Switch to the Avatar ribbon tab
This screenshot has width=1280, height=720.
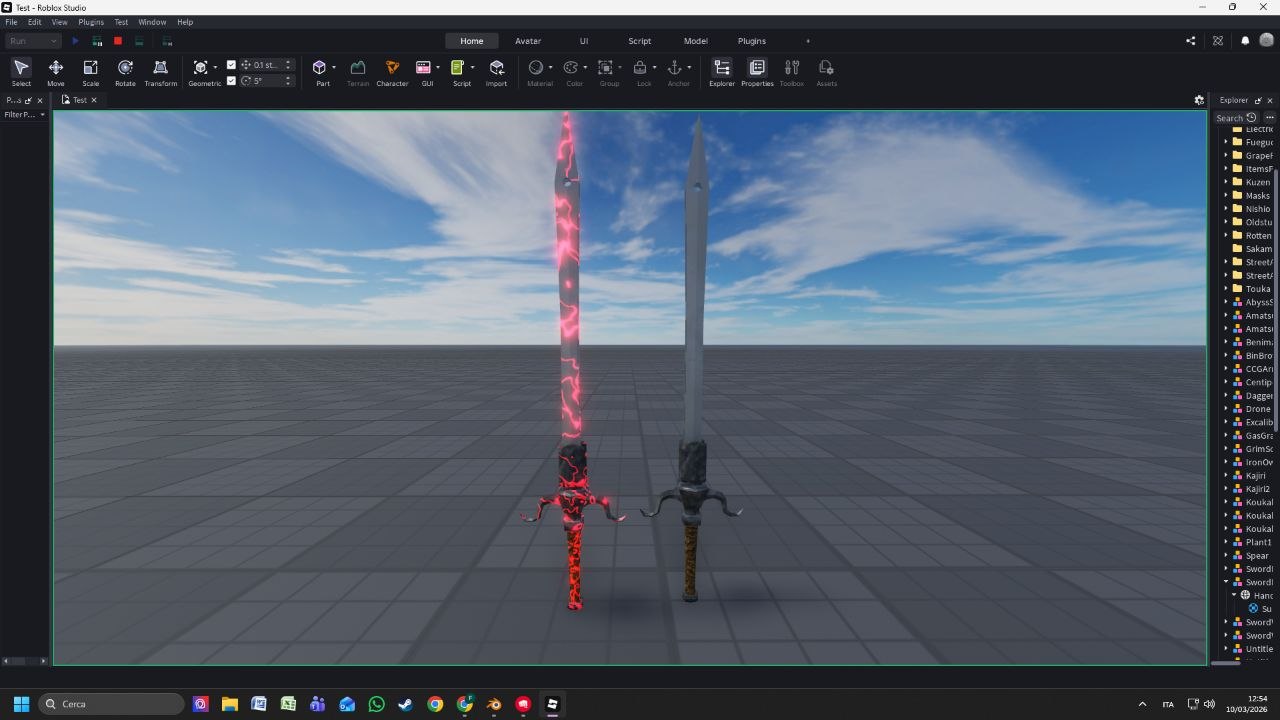click(x=527, y=41)
